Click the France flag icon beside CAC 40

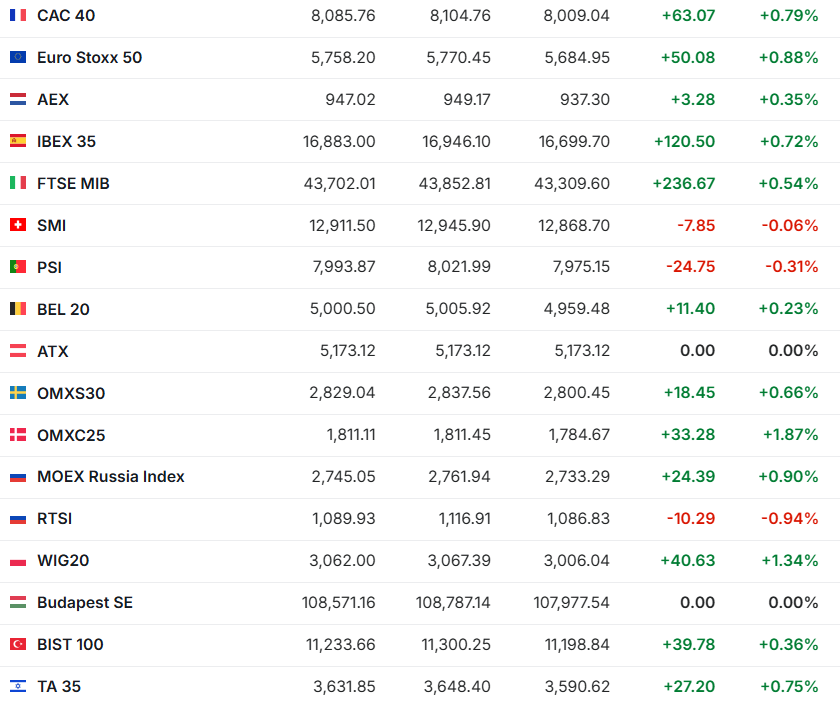[x=18, y=16]
